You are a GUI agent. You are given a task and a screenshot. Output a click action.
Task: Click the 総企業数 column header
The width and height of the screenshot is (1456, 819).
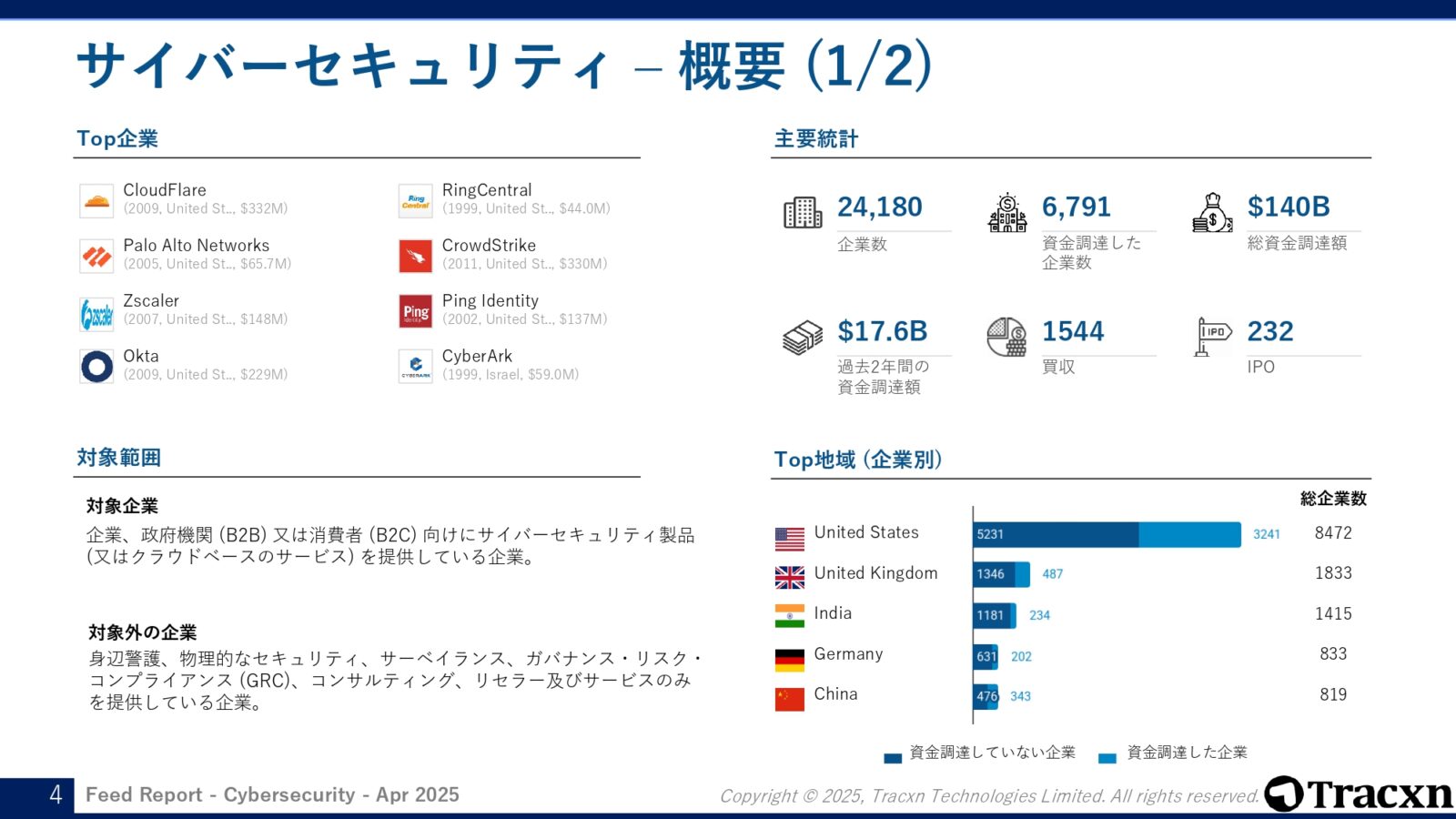[x=1333, y=499]
